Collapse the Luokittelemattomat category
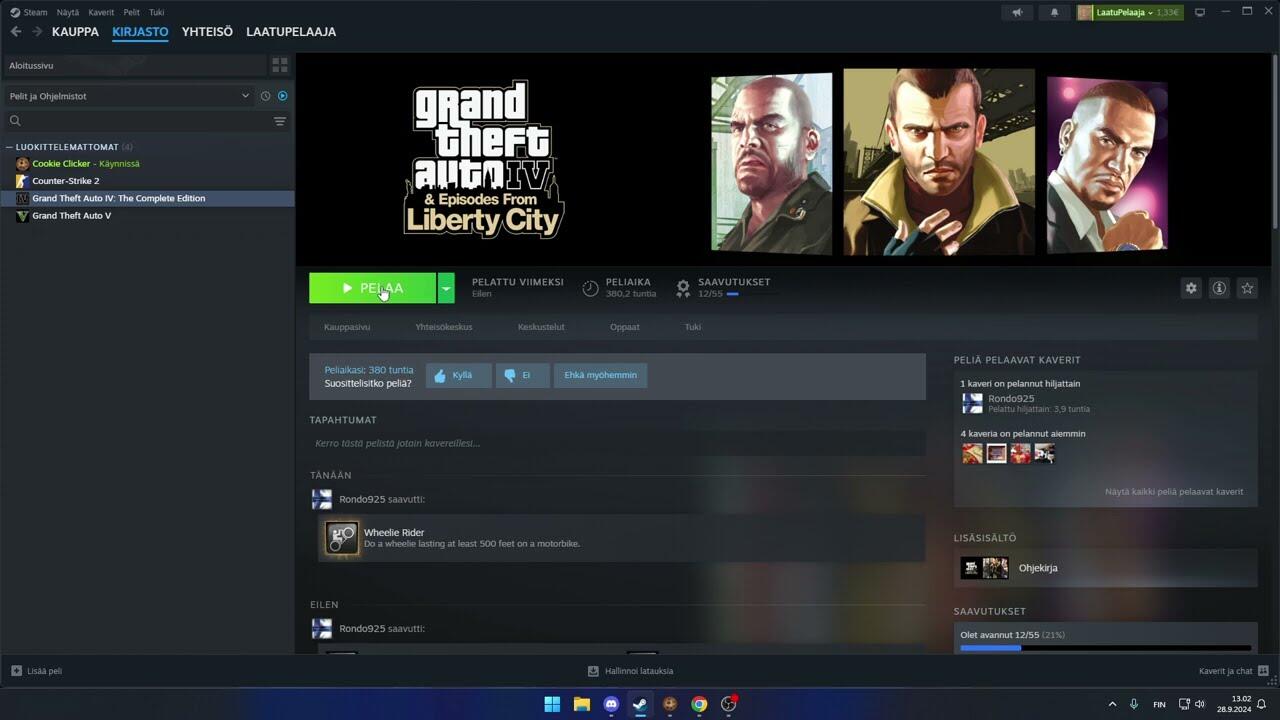Screen dimensions: 1280x720 [x=10, y=147]
